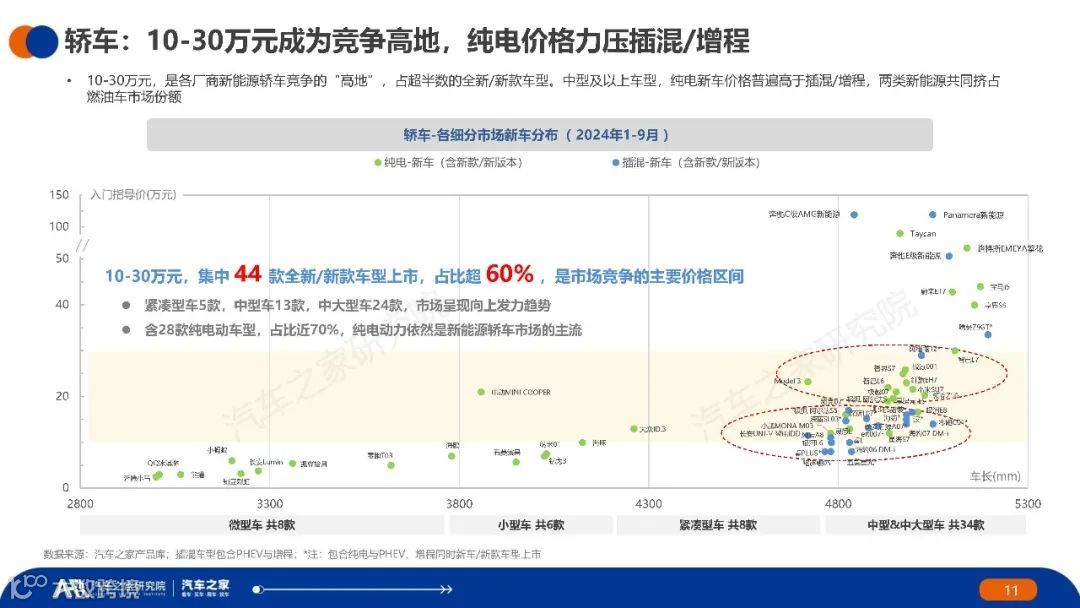Click the x-axis label 车长(mm)
This screenshot has height=608, width=1080.
pyautogui.click(x=995, y=476)
